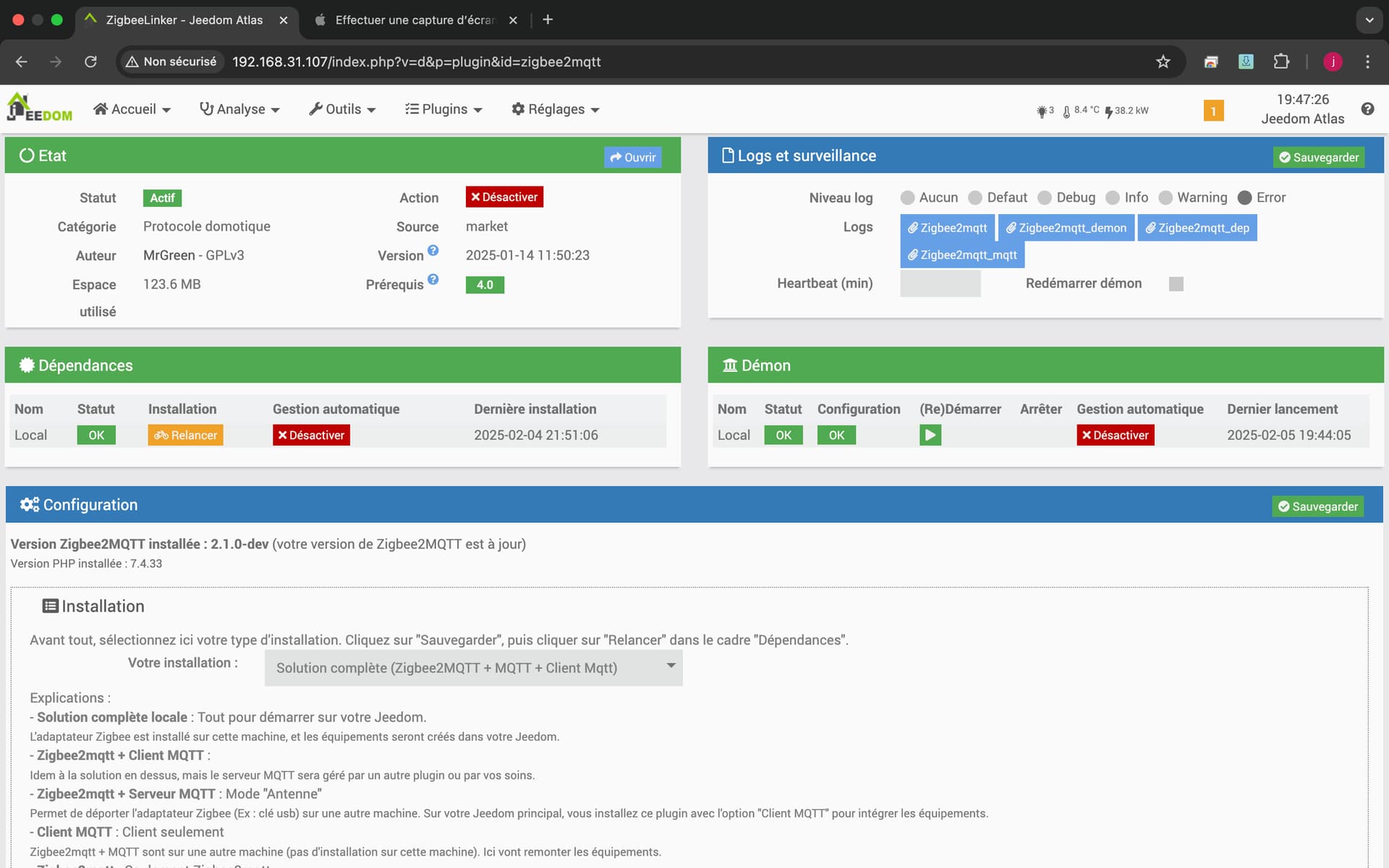This screenshot has width=1389, height=868.
Task: Click the Version help tooltip icon
Action: [x=433, y=250]
